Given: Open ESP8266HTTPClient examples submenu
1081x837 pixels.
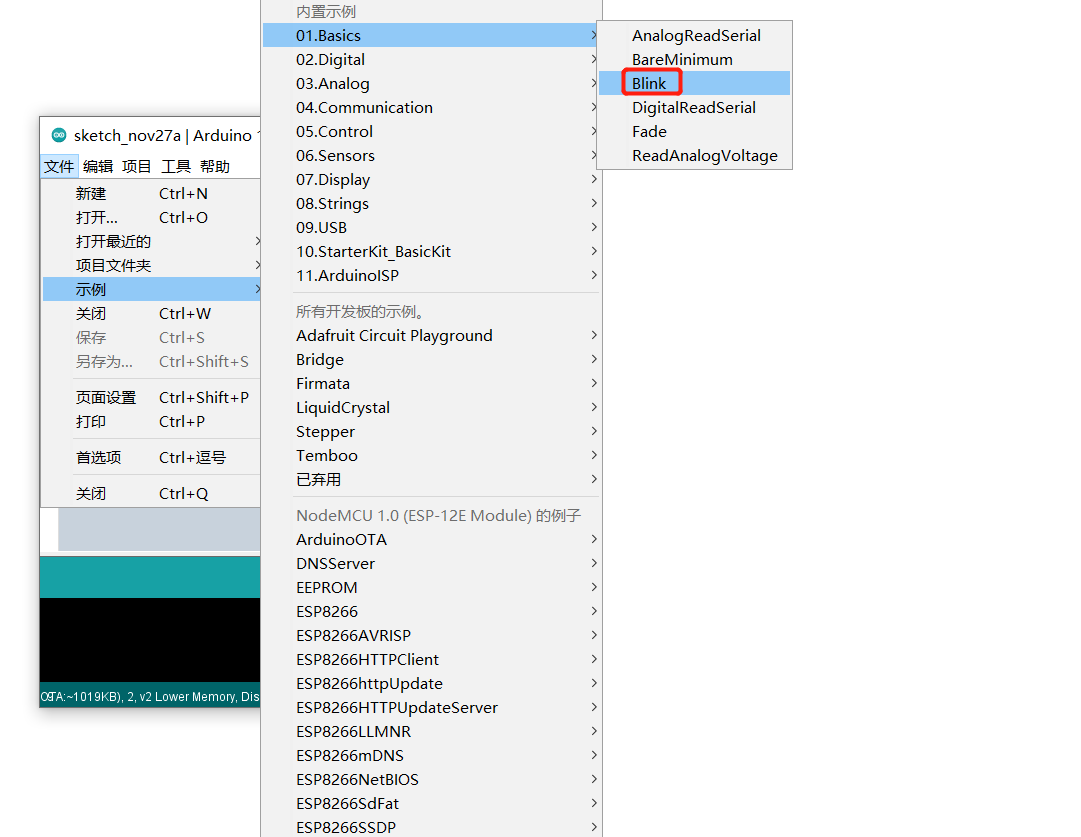Looking at the screenshot, I should pos(430,660).
